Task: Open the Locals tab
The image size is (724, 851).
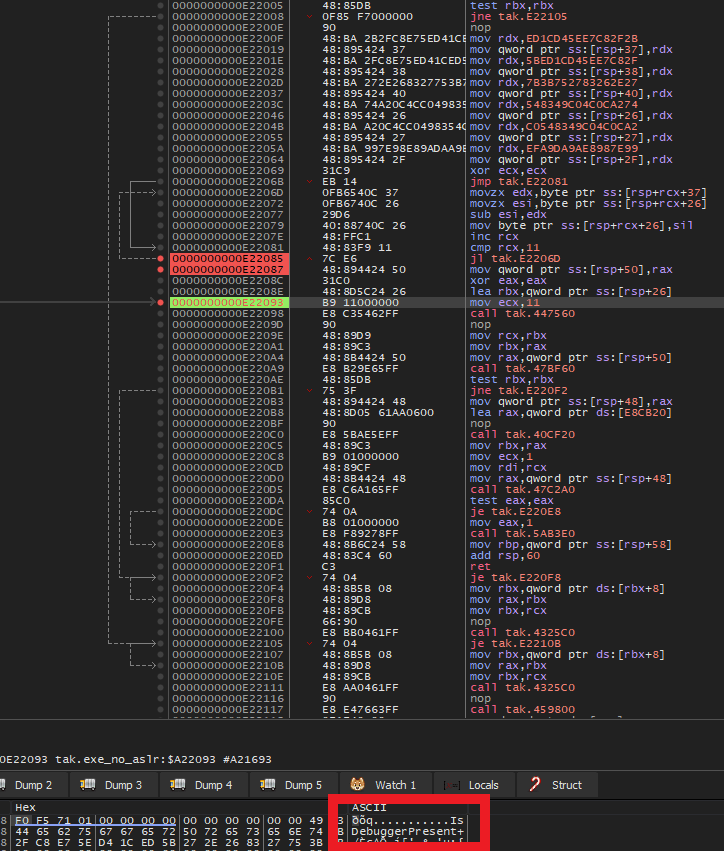Action: point(472,785)
